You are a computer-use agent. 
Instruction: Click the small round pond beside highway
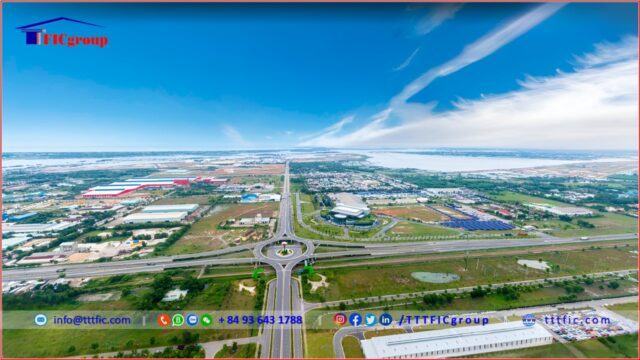pyautogui.click(x=435, y=277)
